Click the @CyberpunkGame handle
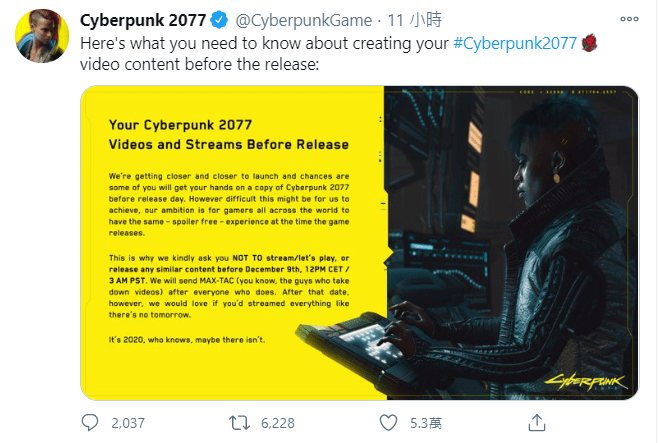The image size is (658, 443). click(304, 20)
